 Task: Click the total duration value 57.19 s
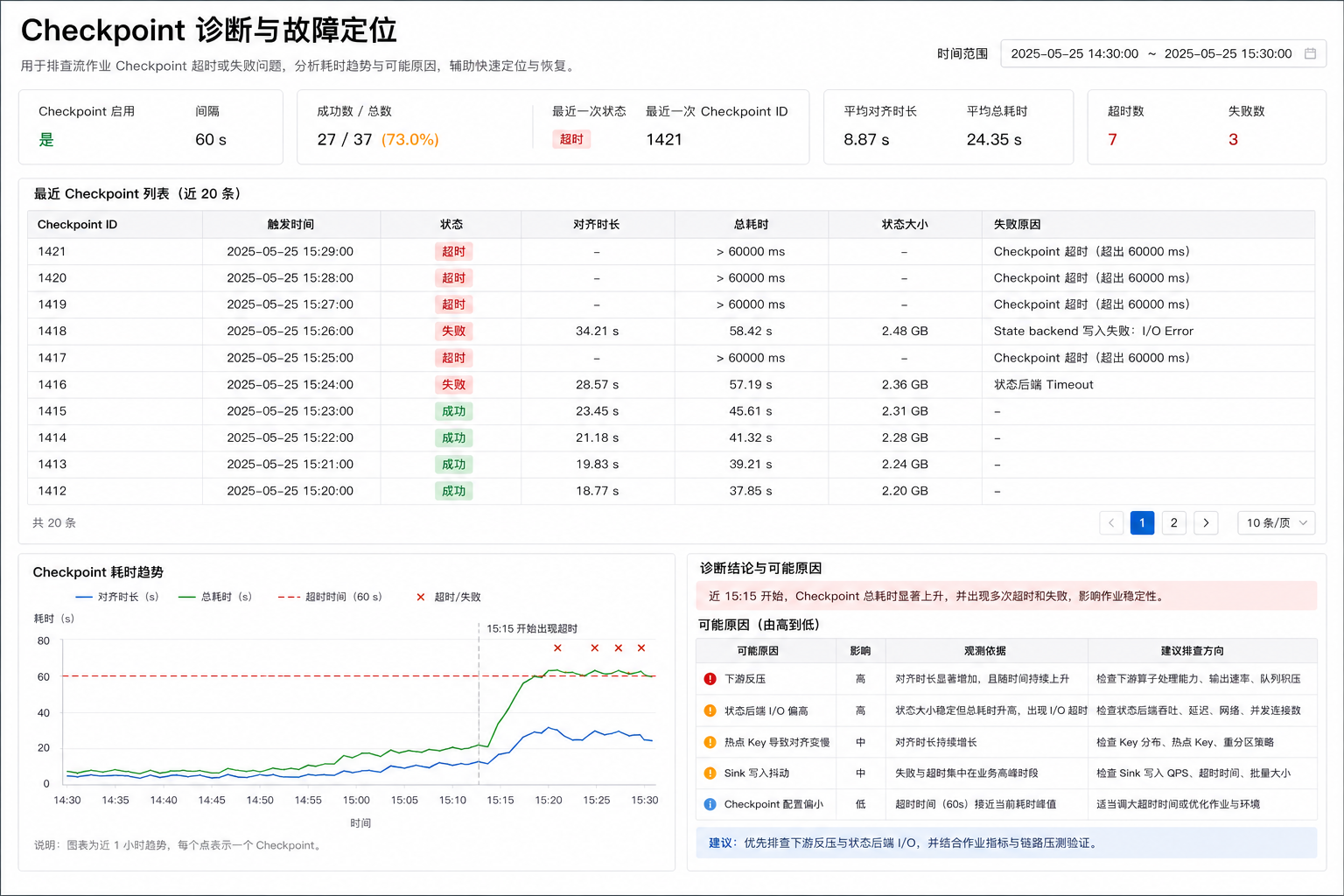(751, 385)
